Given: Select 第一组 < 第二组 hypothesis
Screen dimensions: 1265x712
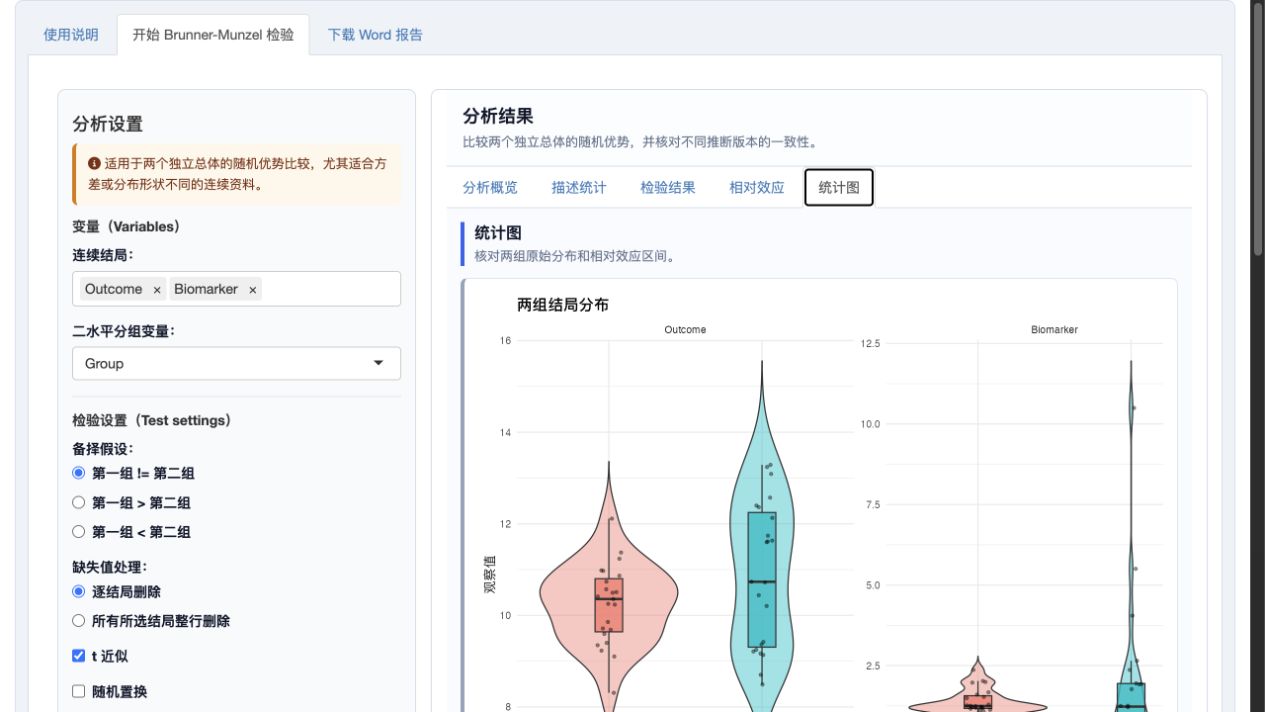Looking at the screenshot, I should (79, 532).
